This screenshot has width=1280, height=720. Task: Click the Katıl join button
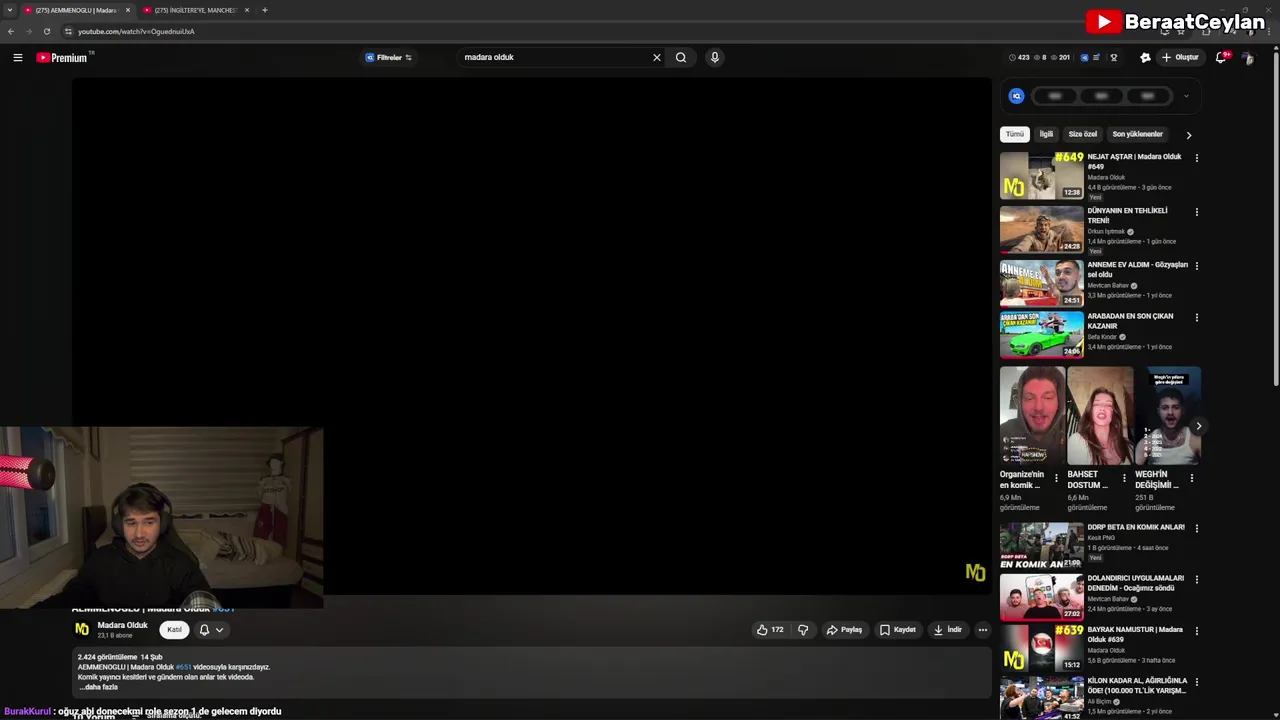174,630
